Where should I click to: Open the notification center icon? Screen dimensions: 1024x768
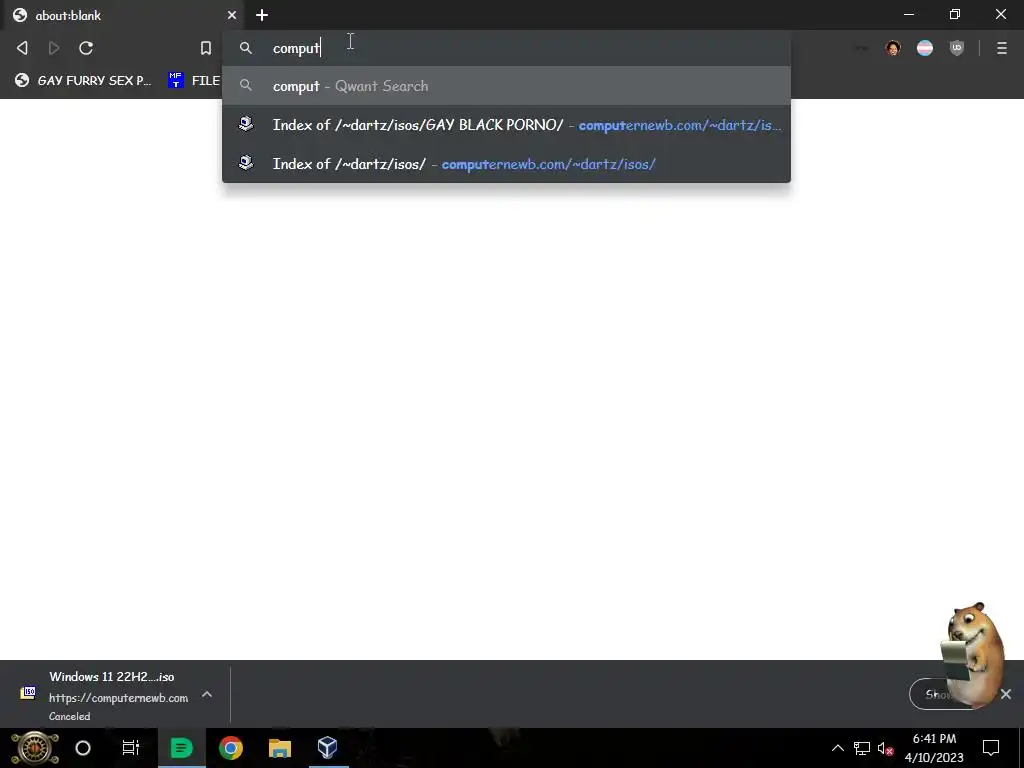991,748
